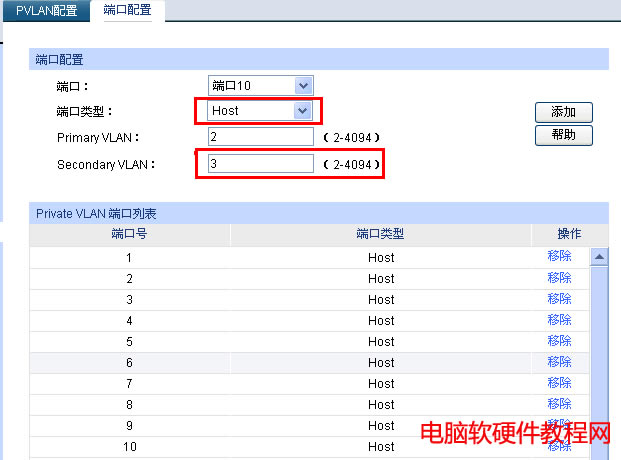Select port number 8 cell
Screen dimensions: 621x460
(x=129, y=405)
